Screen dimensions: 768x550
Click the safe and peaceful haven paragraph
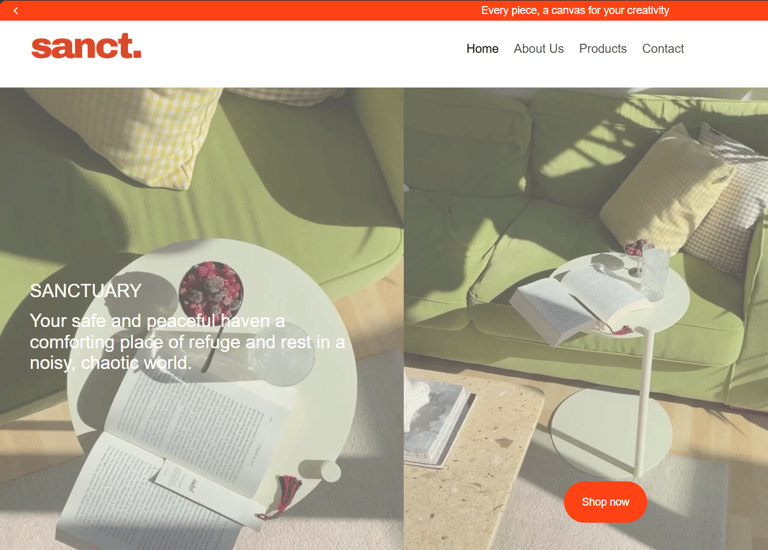187,342
